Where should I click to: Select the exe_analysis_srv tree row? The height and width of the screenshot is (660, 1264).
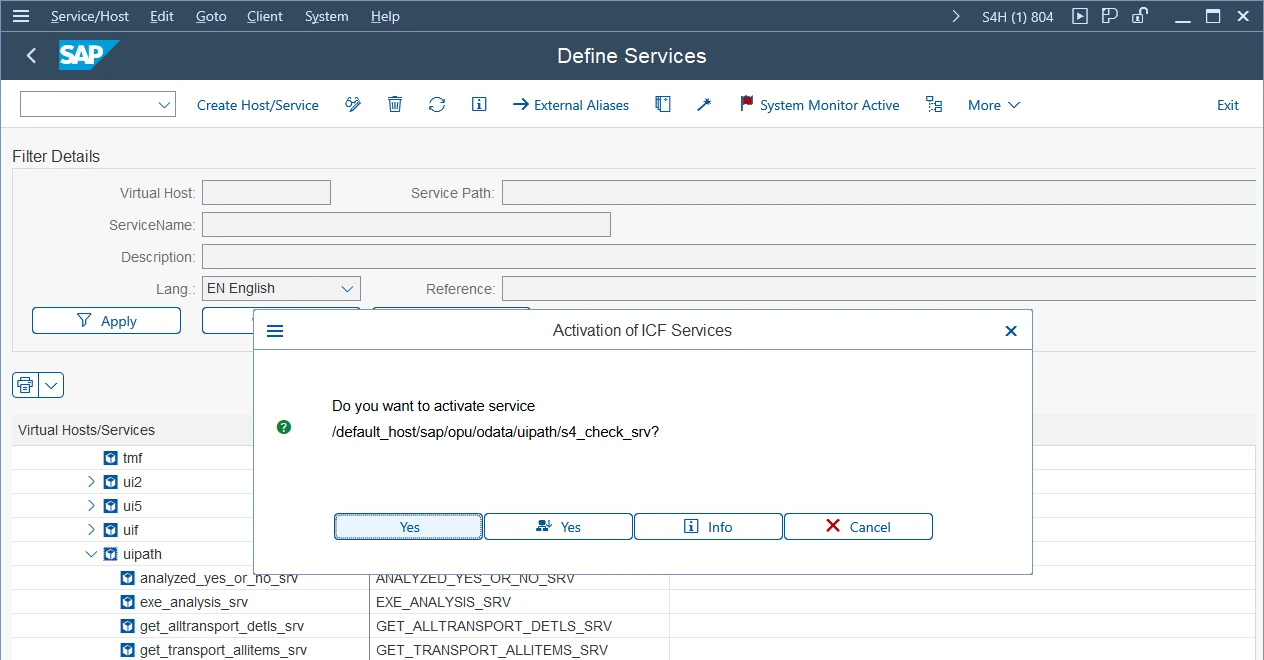pyautogui.click(x=191, y=602)
